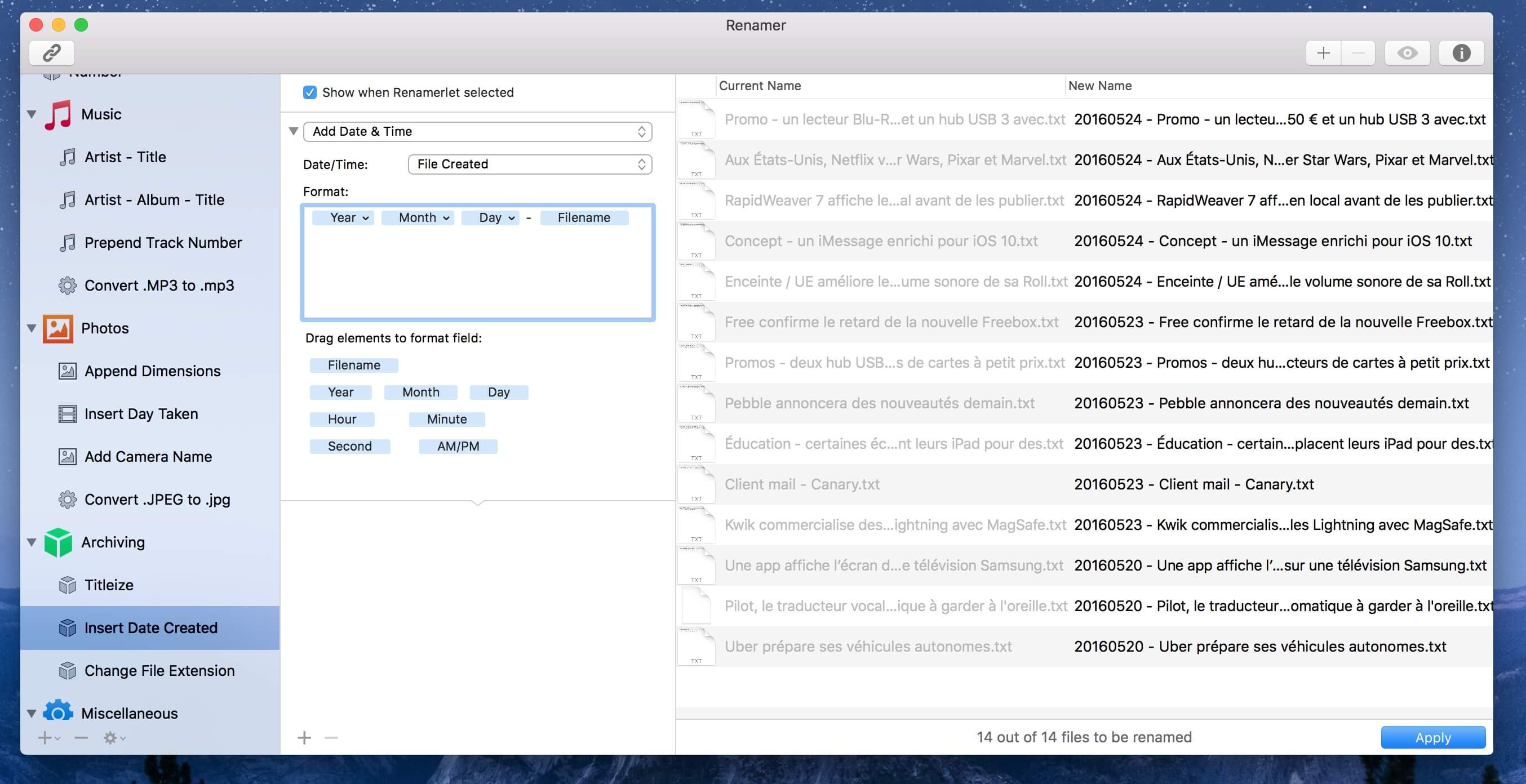
Task: Uncheck Show when Renamerlet selected
Action: [310, 92]
